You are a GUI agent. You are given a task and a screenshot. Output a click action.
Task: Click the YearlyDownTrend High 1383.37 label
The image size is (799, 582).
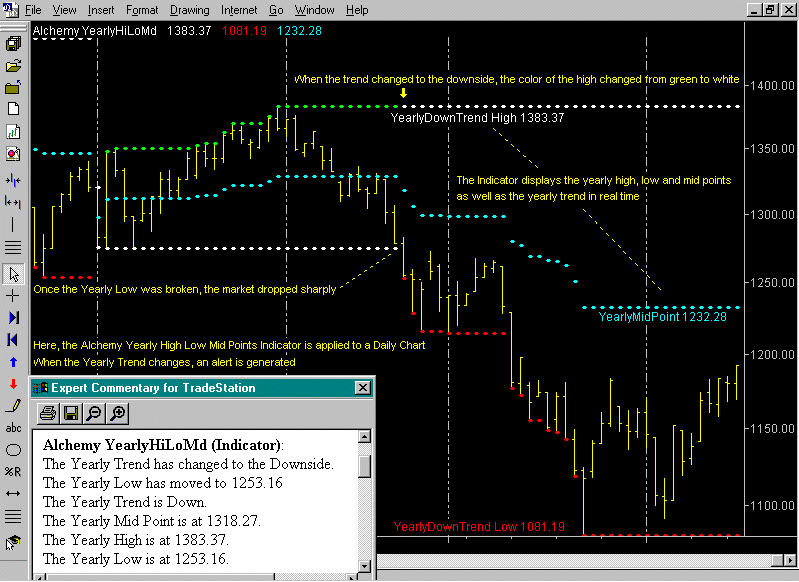[477, 118]
